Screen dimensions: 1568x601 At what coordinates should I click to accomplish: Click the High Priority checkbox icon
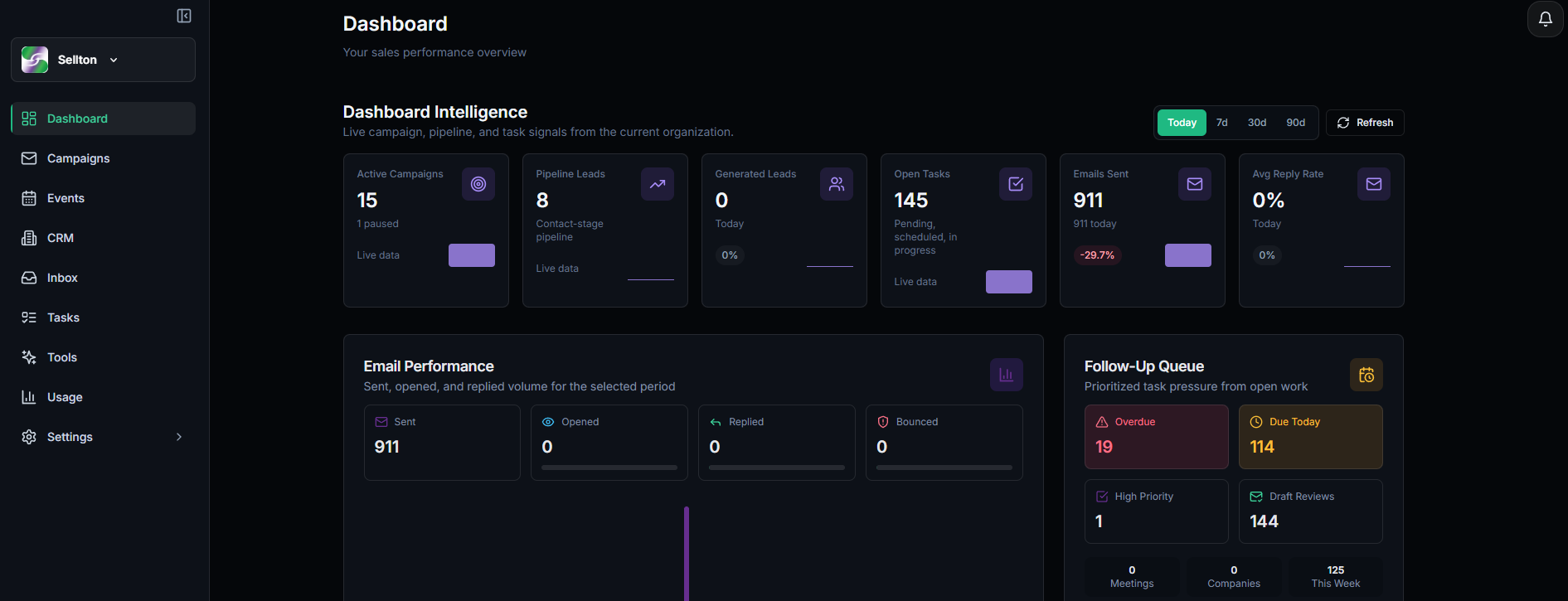point(1102,497)
